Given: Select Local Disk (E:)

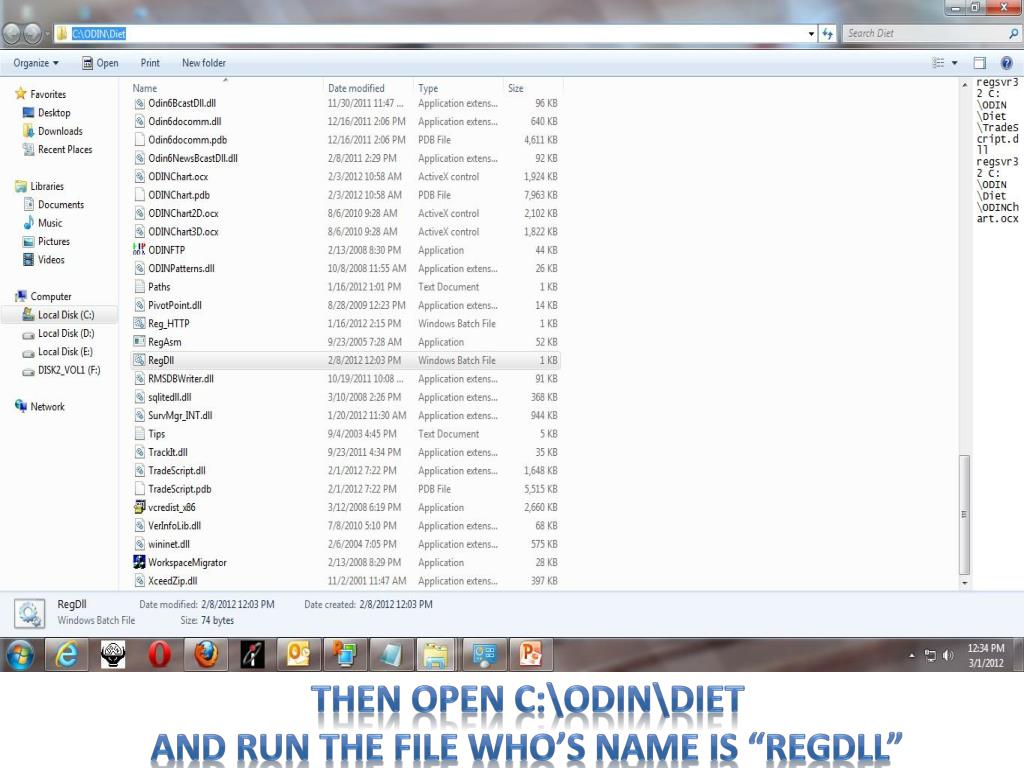Looking at the screenshot, I should [x=57, y=351].
